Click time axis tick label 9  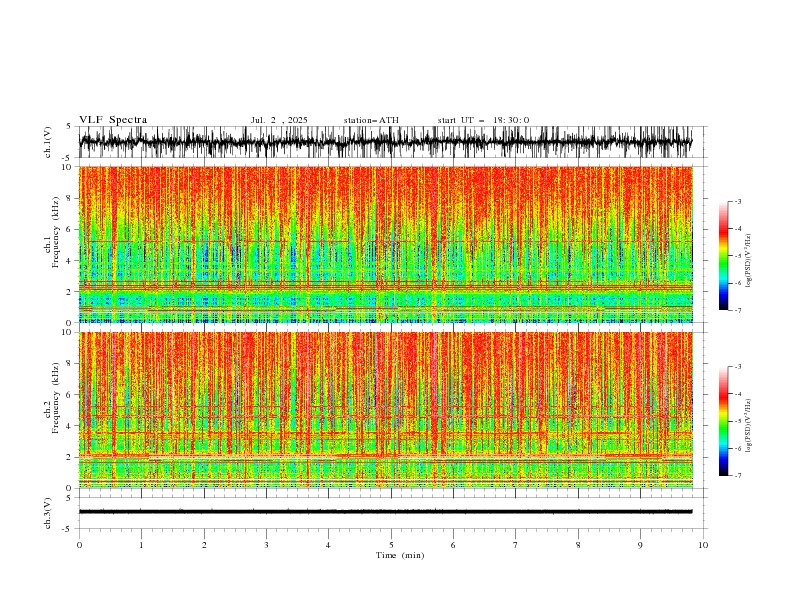(x=640, y=545)
